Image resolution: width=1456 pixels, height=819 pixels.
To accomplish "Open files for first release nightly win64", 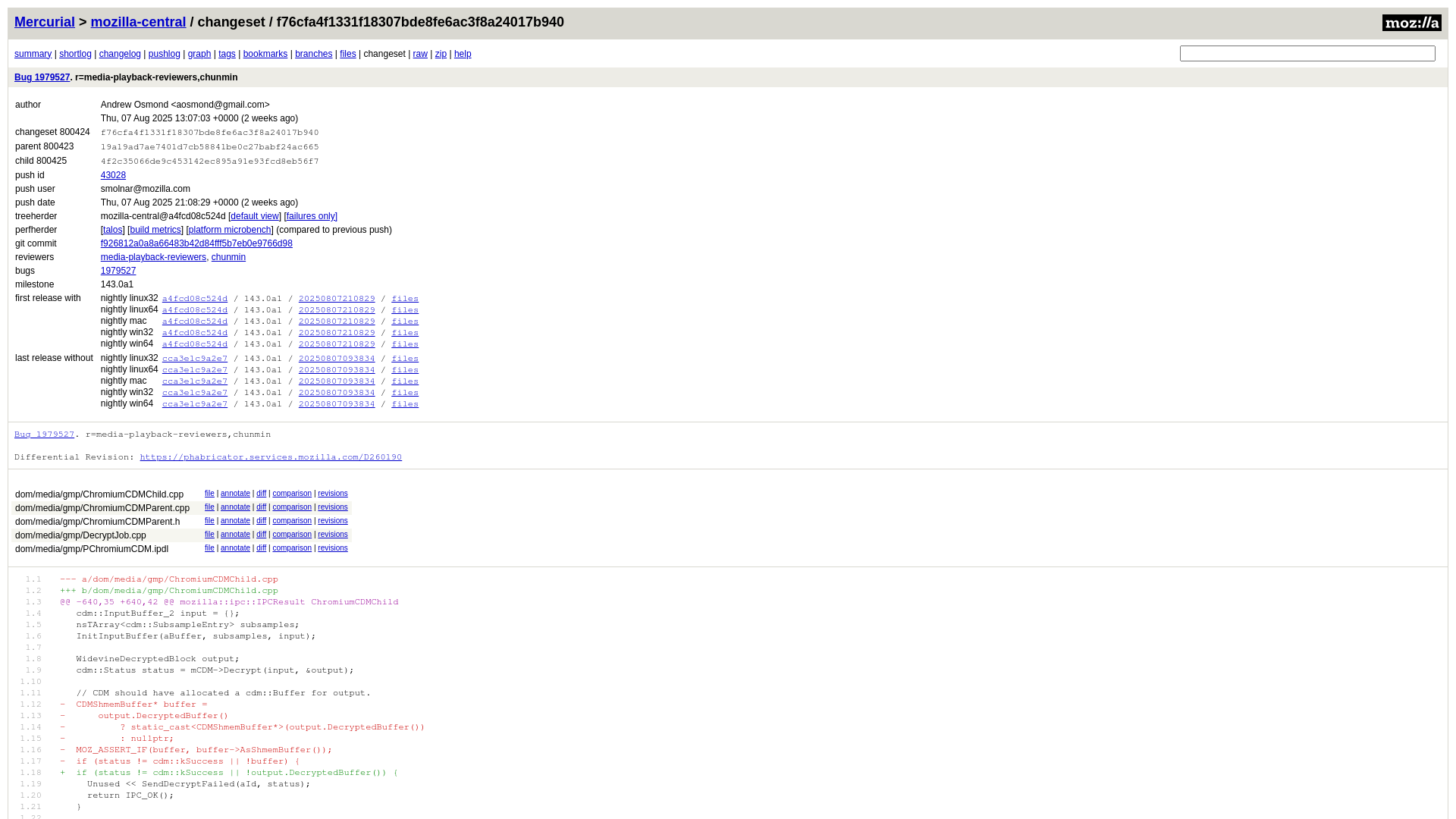I will pos(405,344).
